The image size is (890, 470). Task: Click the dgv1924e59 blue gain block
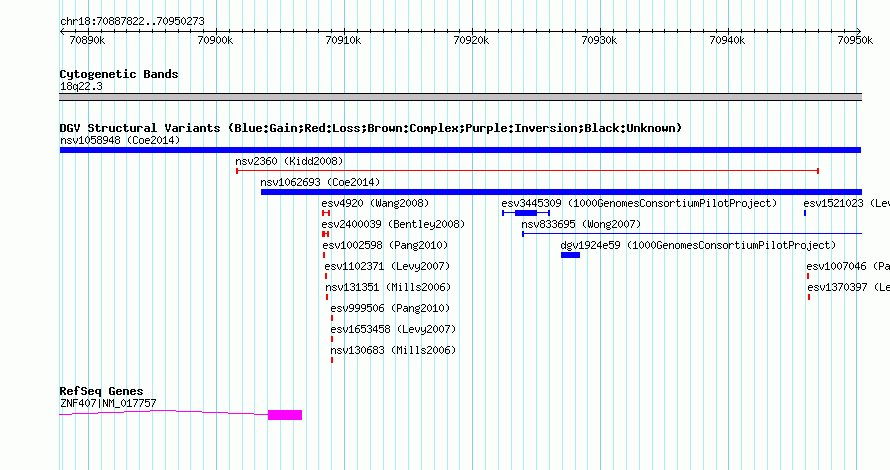pos(570,255)
